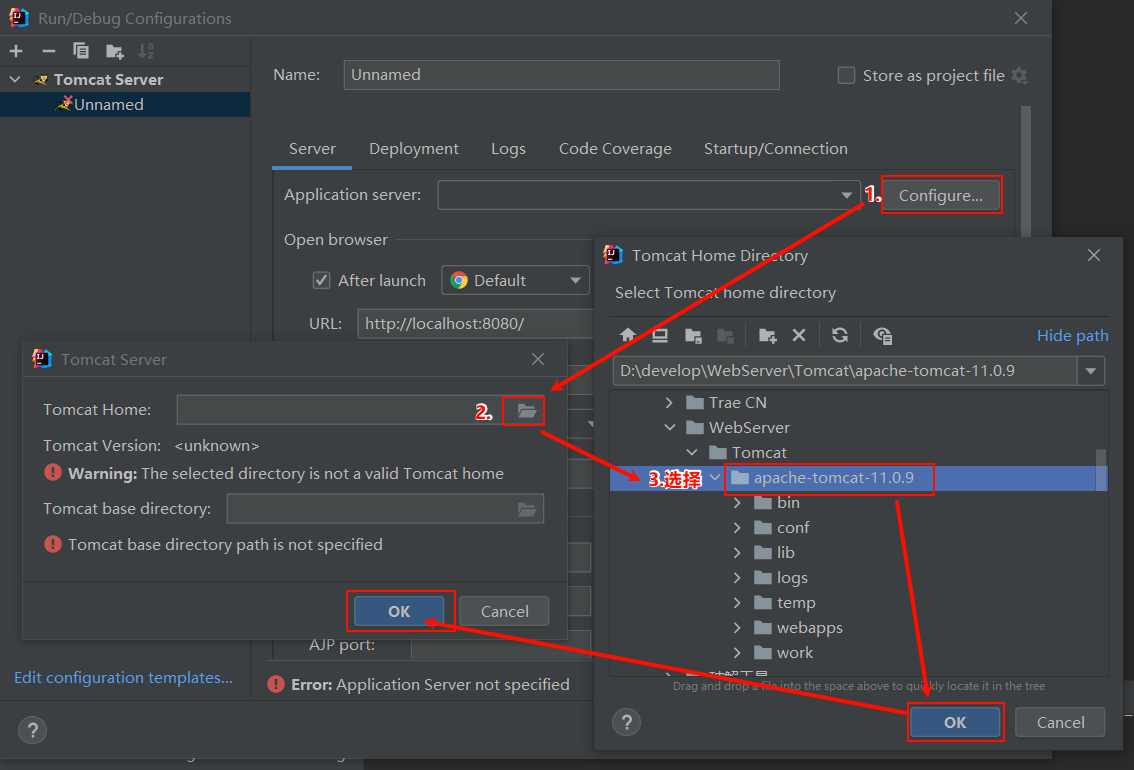Toggle After launch checkbox
Screen dimensions: 1134x770
pyautogui.click(x=321, y=280)
